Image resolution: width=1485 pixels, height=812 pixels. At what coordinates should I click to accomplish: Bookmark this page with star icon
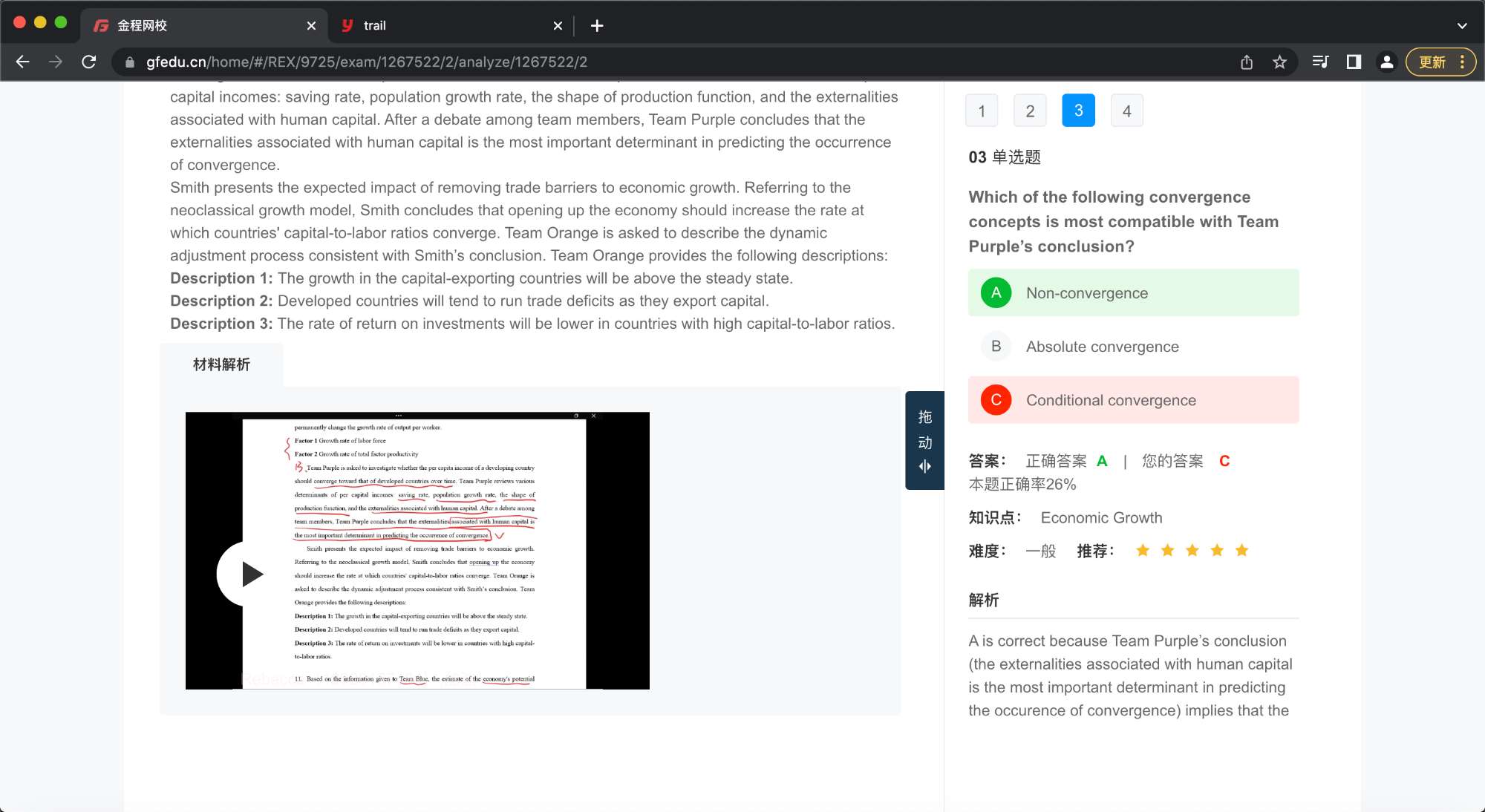(1279, 62)
